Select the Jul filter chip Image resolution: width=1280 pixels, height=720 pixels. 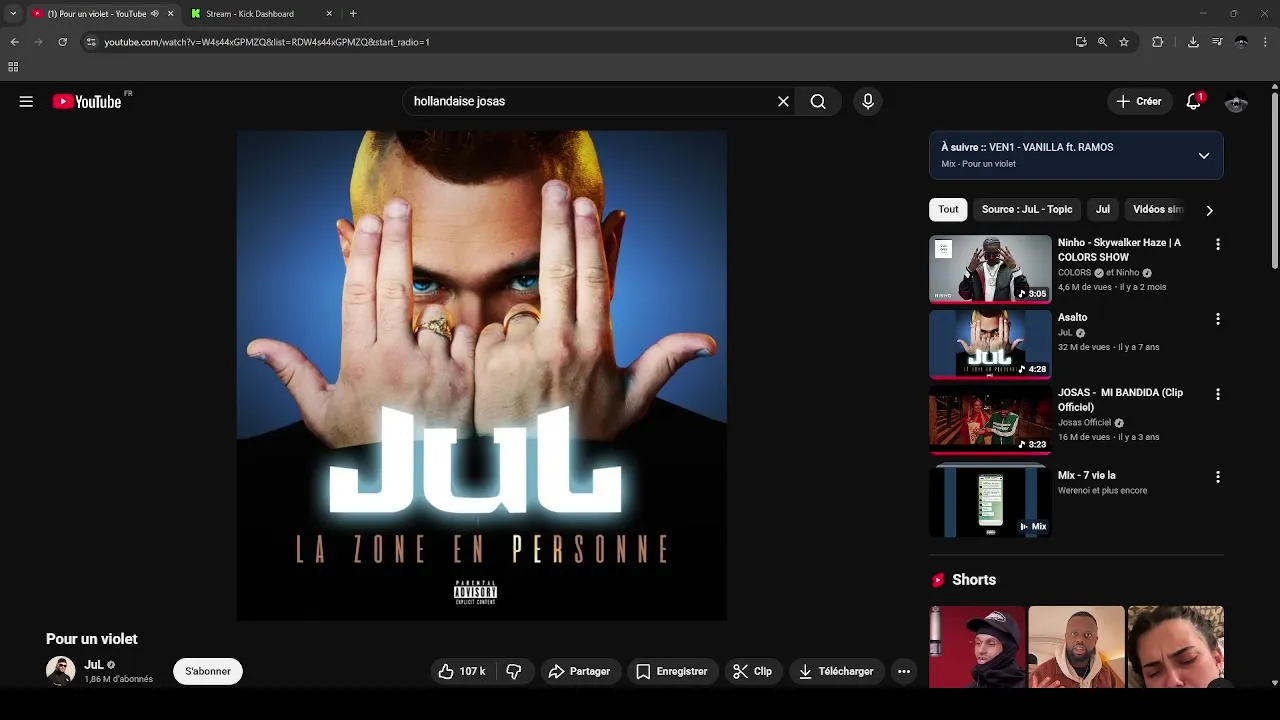click(1102, 209)
